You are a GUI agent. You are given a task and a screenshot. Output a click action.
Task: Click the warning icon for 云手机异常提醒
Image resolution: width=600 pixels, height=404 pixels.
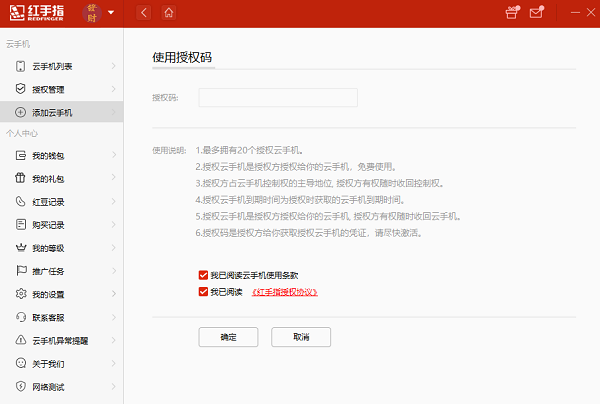[21, 340]
